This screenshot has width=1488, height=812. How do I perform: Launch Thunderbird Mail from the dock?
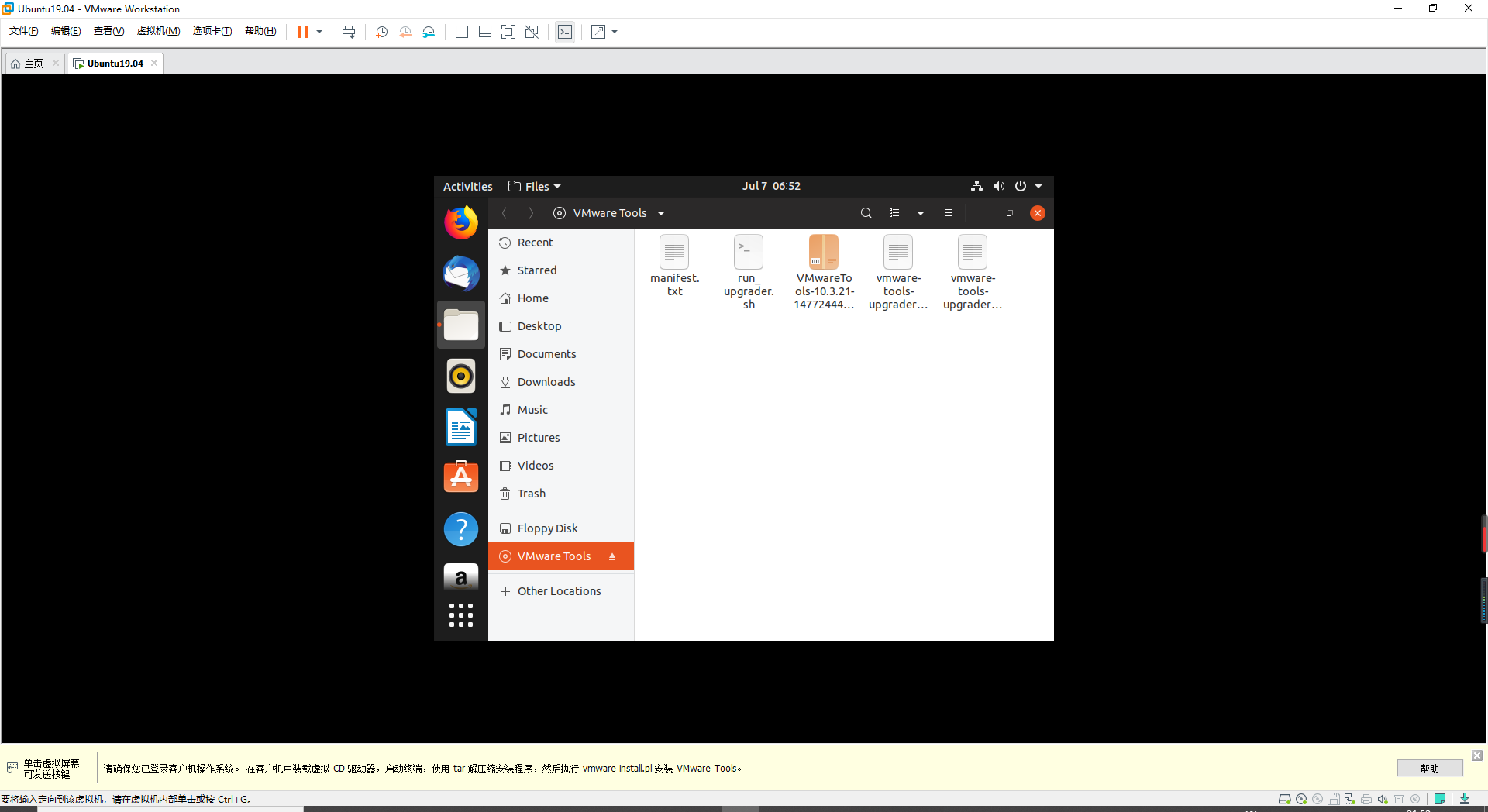pyautogui.click(x=461, y=274)
